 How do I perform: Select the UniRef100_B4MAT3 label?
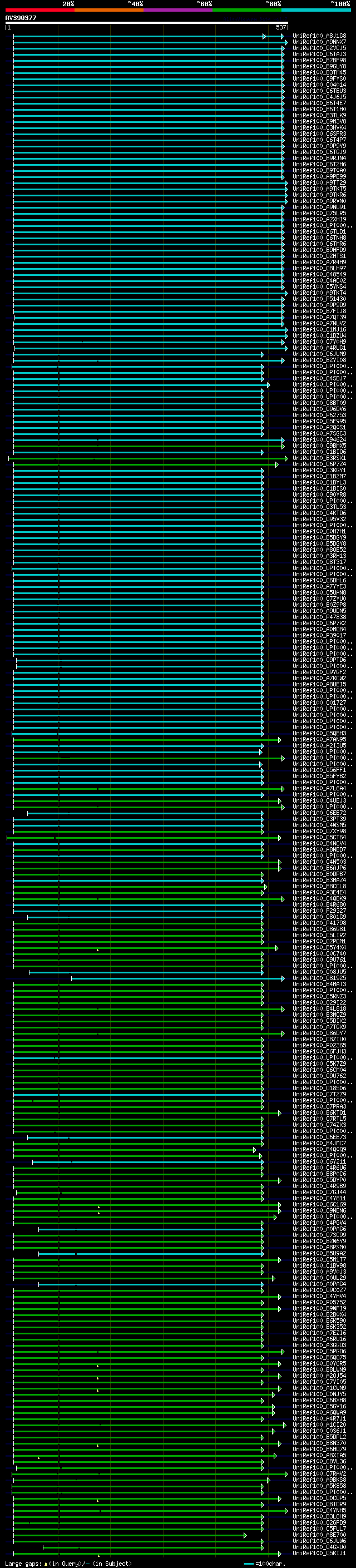pyautogui.click(x=319, y=985)
